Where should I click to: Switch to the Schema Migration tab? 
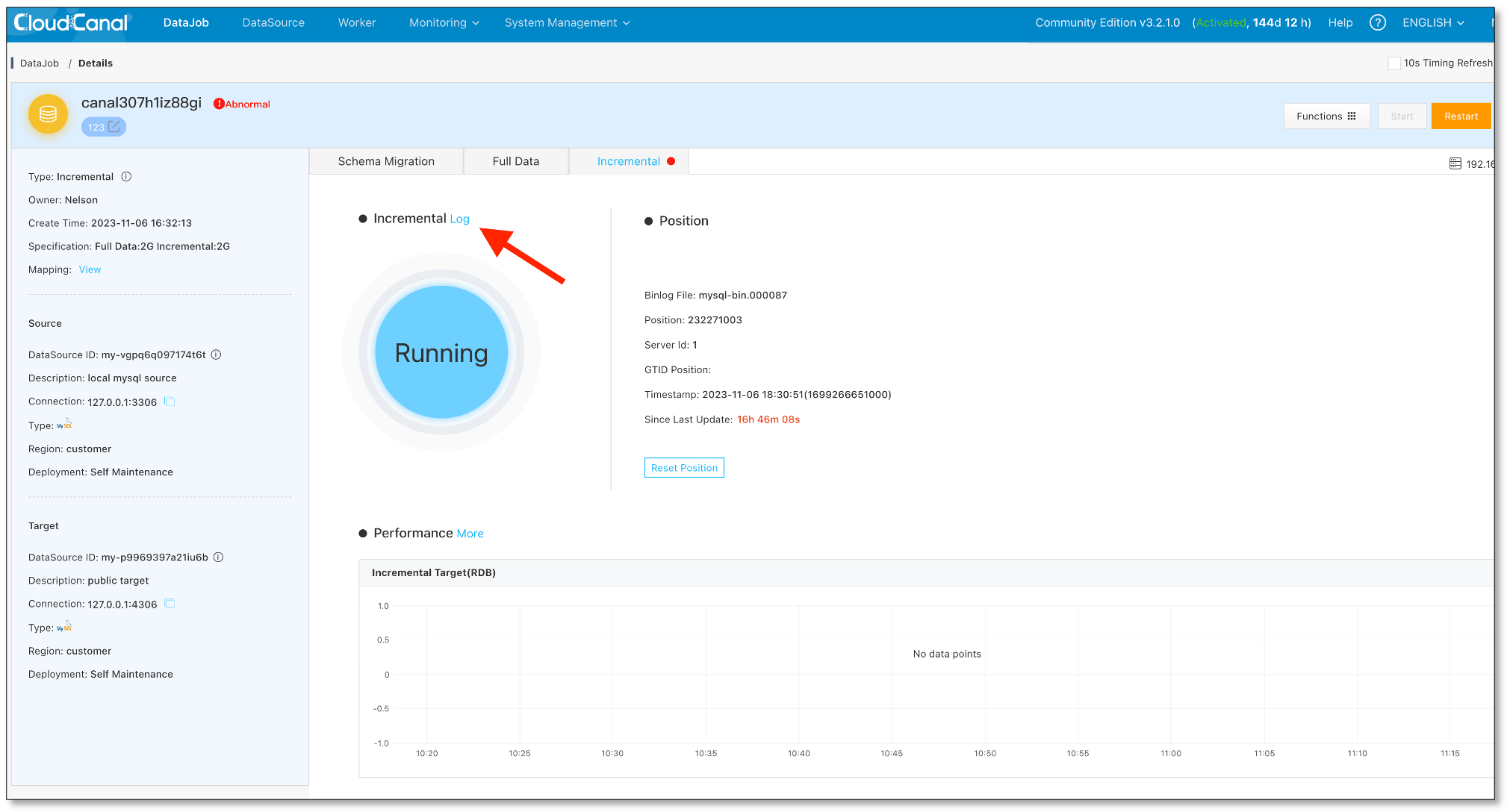tap(386, 160)
